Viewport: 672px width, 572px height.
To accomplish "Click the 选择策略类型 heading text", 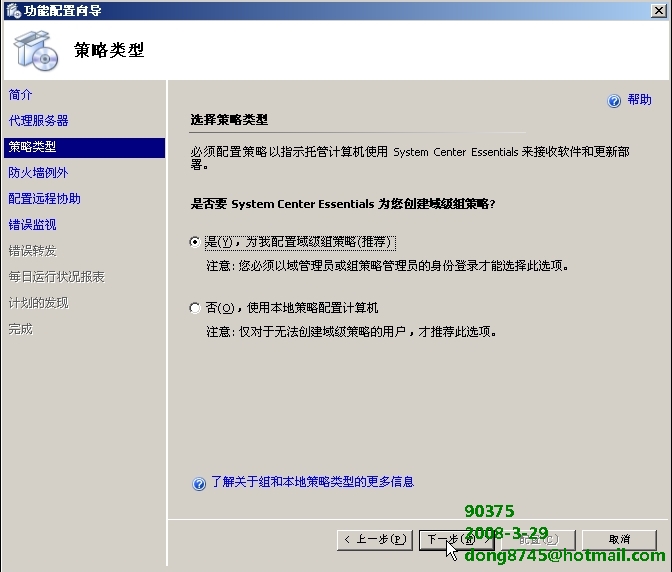I will point(229,120).
